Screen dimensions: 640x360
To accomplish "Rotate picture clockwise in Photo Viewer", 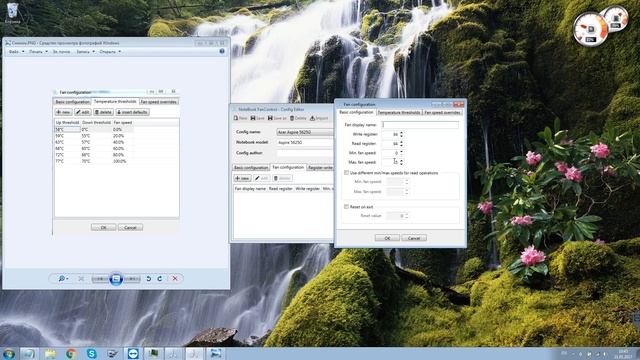I will tap(160, 278).
